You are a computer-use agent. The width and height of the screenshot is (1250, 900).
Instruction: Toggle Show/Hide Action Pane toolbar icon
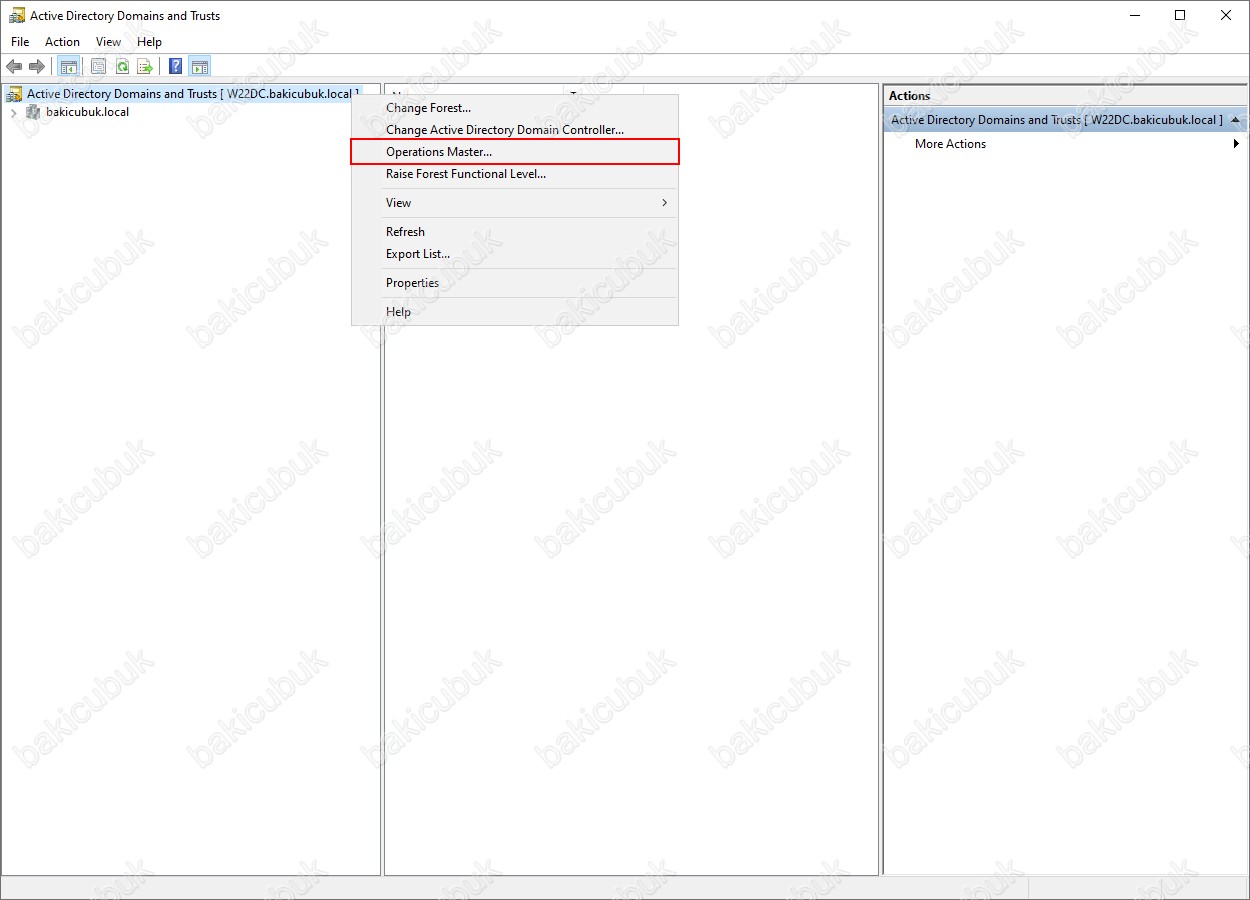[199, 67]
